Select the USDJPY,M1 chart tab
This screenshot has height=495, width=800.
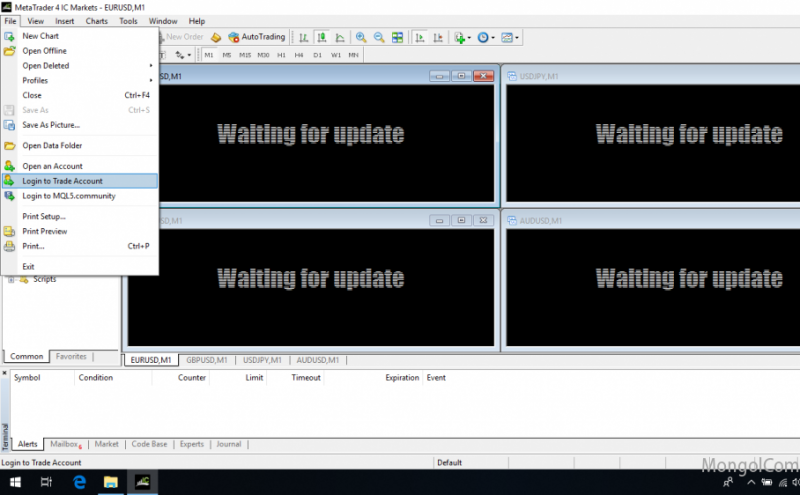pyautogui.click(x=262, y=360)
